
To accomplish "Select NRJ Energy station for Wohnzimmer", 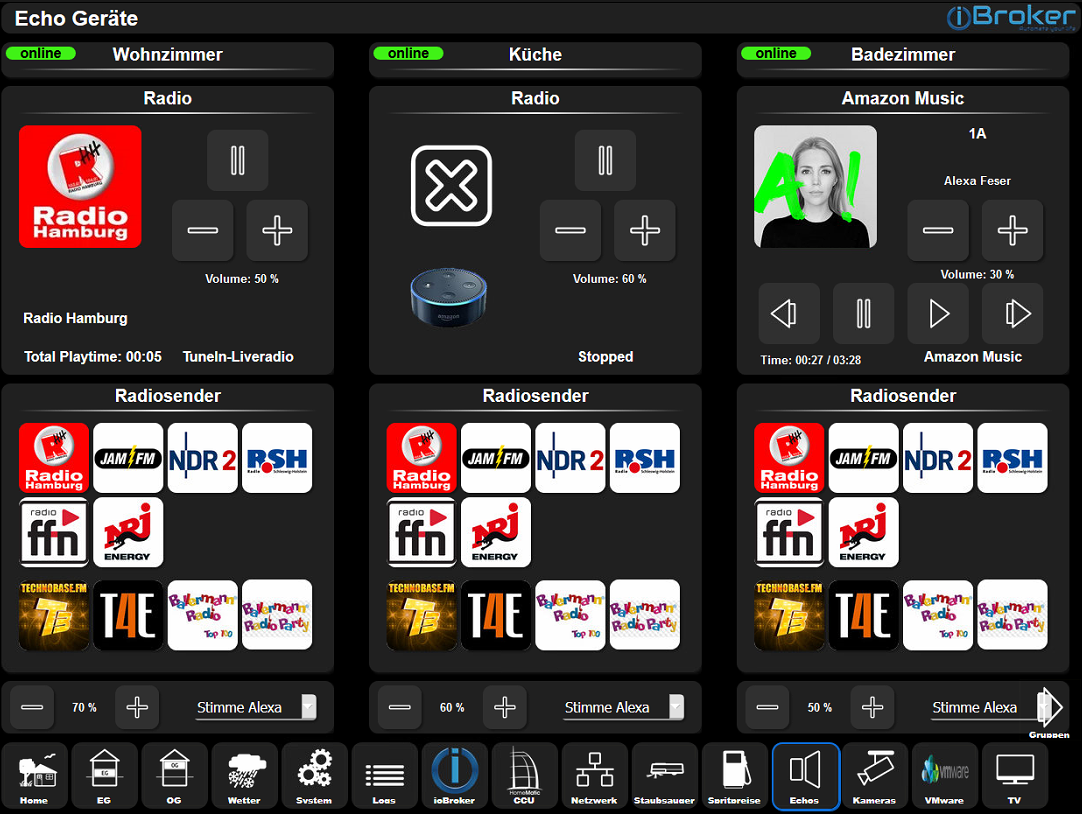I will 128,533.
